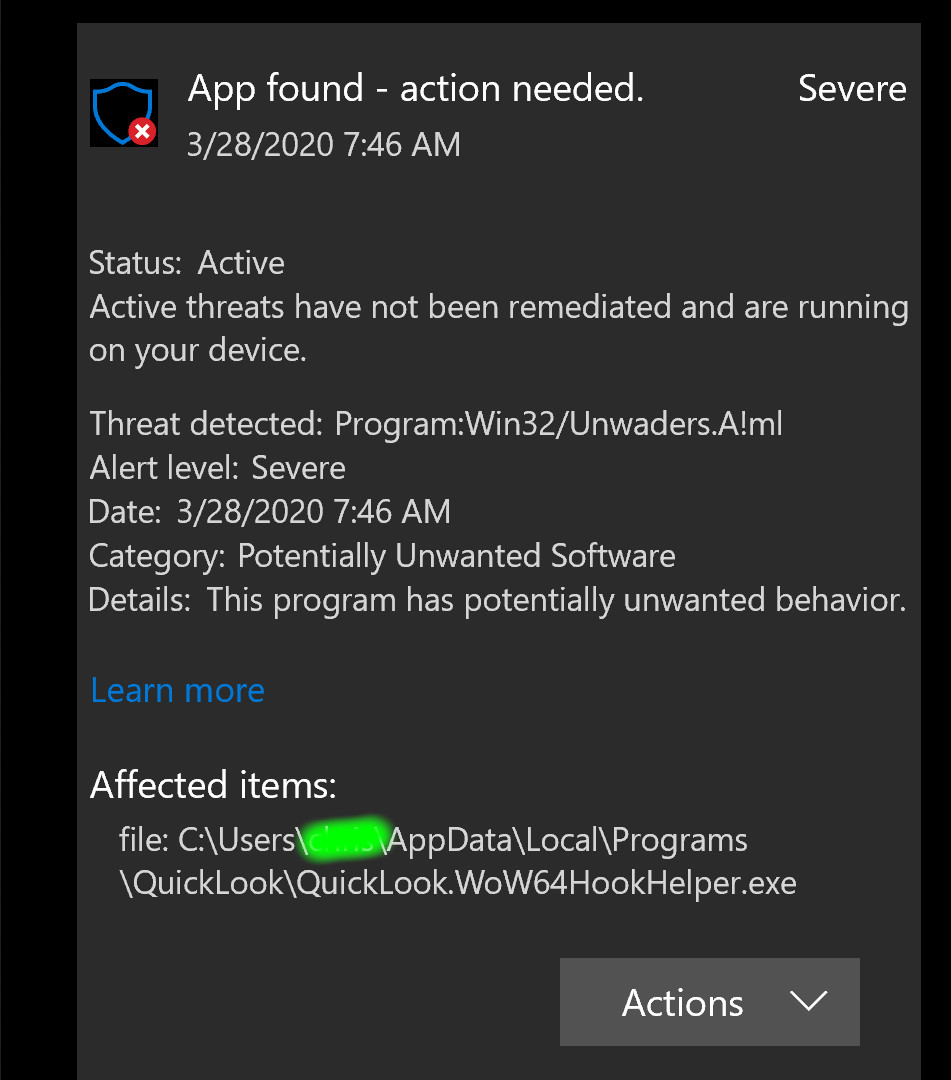
Task: Select the Affected items heading
Action: [x=212, y=785]
